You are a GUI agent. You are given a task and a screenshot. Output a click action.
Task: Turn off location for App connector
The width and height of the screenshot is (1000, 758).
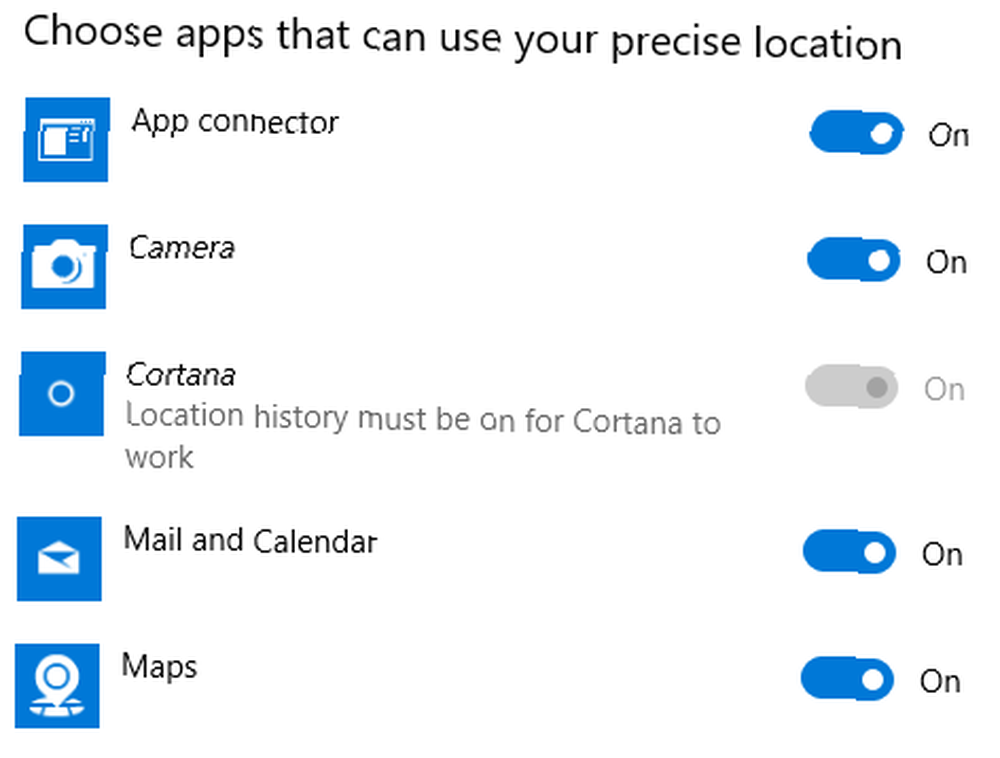[856, 133]
